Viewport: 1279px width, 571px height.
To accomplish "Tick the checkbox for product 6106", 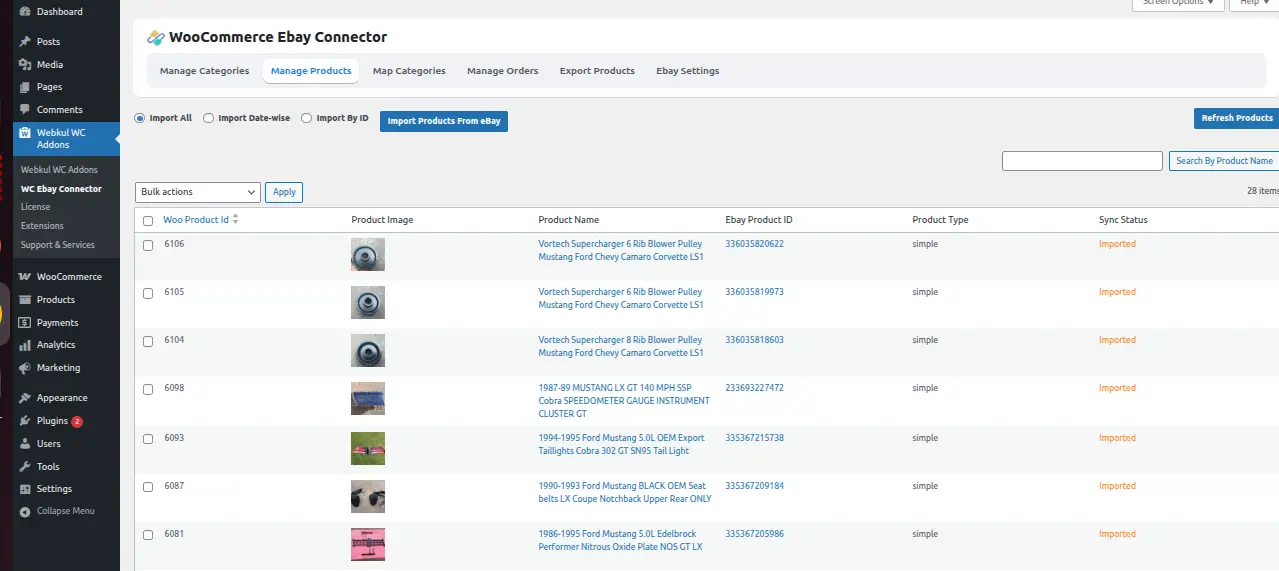I will point(148,245).
